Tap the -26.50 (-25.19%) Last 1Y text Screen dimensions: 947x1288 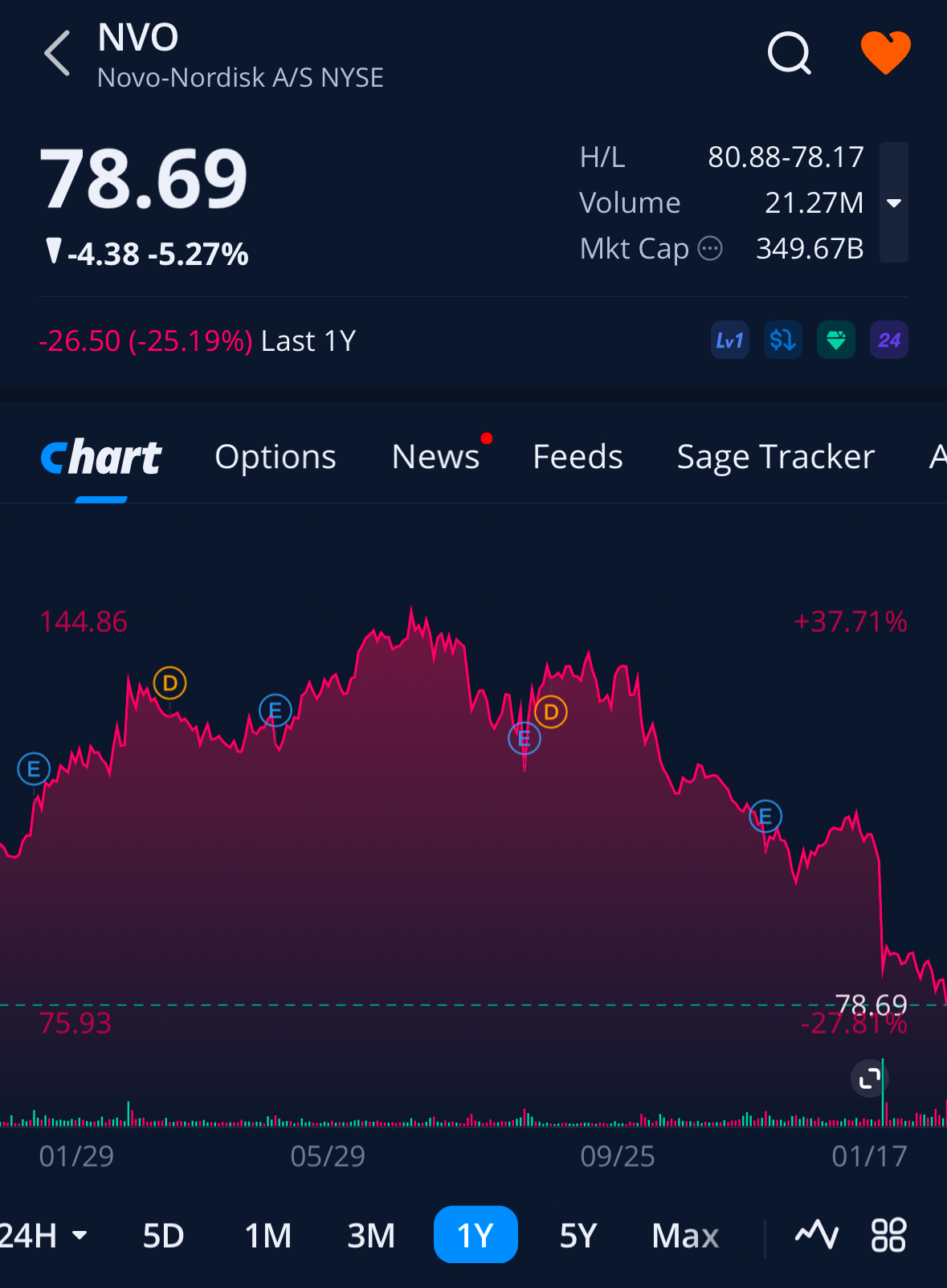pyautogui.click(x=198, y=340)
